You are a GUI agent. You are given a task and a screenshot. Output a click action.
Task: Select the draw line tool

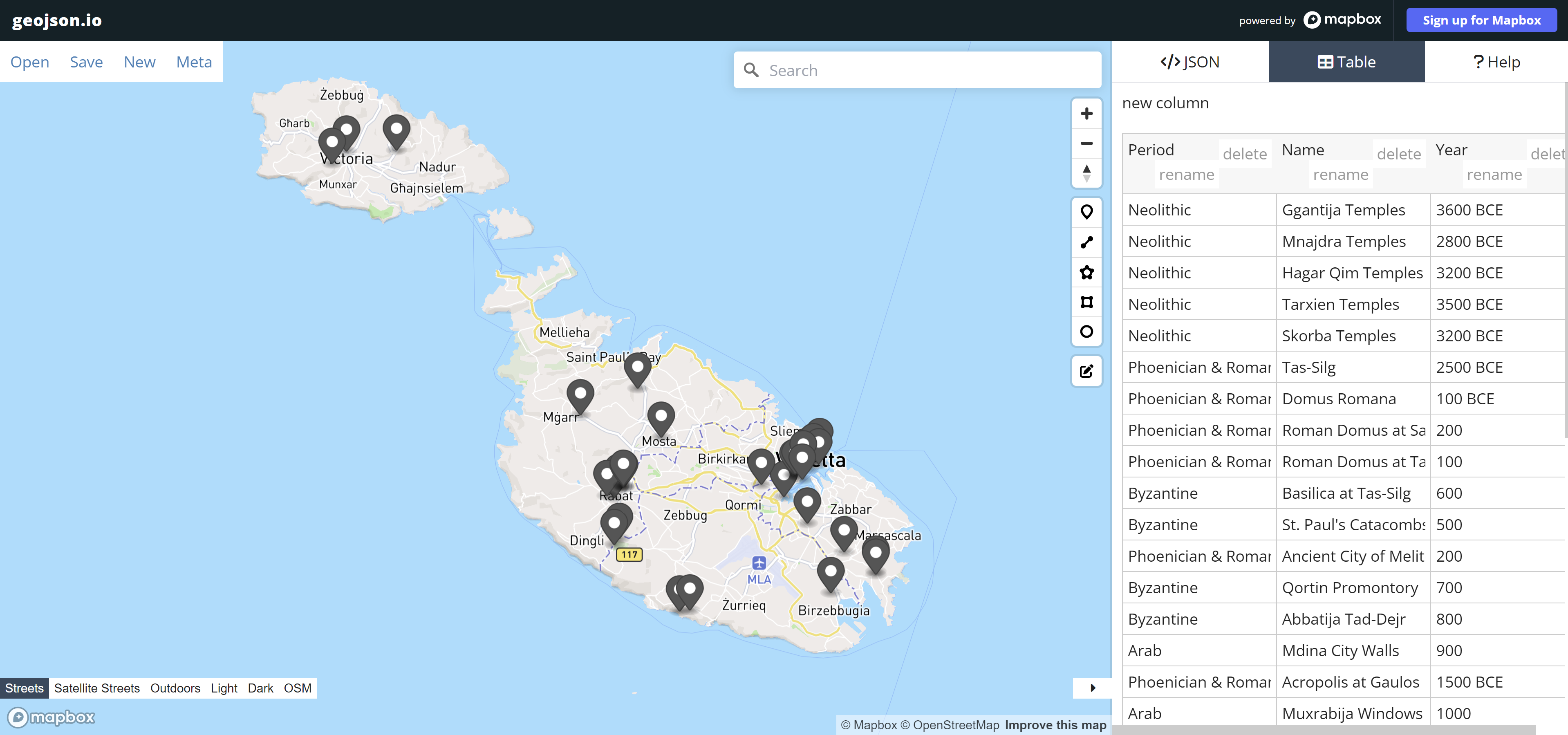coord(1086,242)
